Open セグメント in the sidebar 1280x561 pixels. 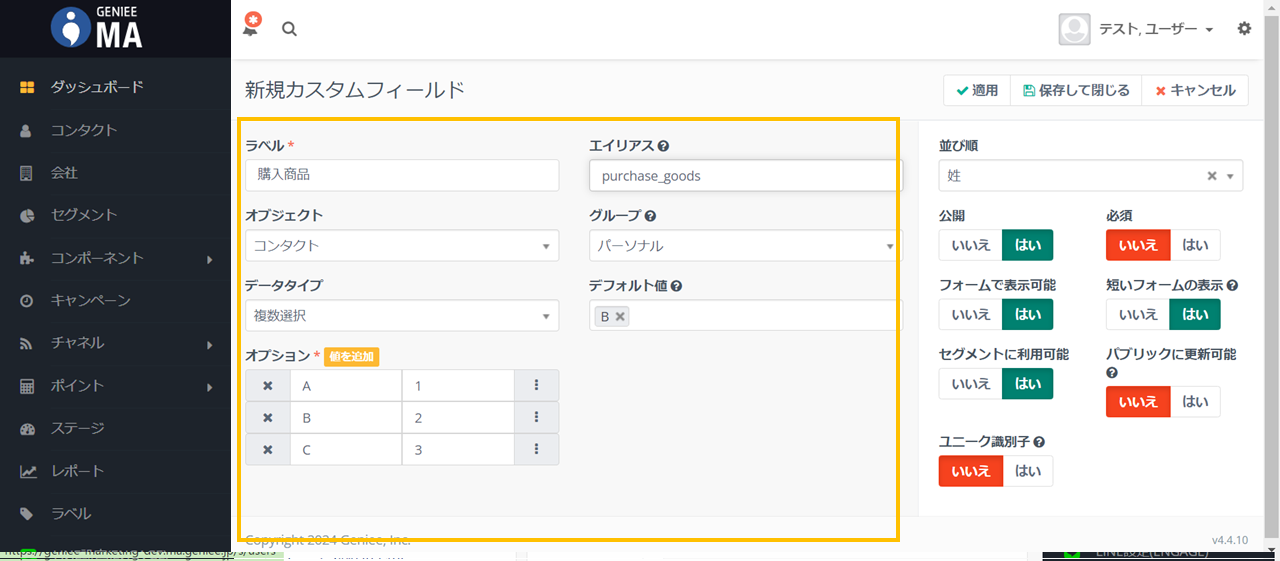pos(84,215)
